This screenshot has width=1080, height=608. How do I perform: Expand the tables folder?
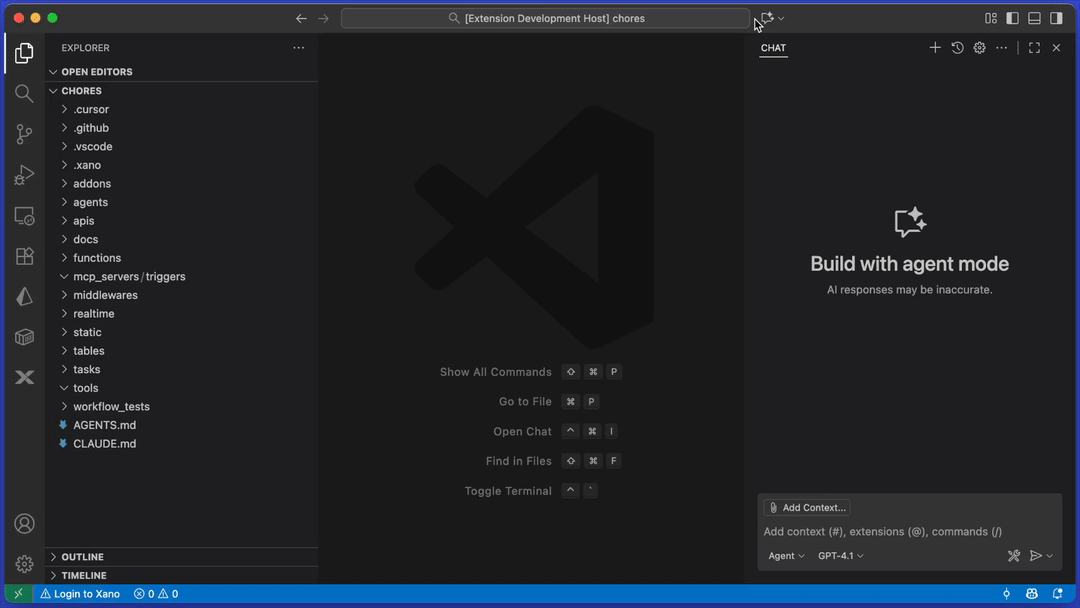[x=182, y=351]
